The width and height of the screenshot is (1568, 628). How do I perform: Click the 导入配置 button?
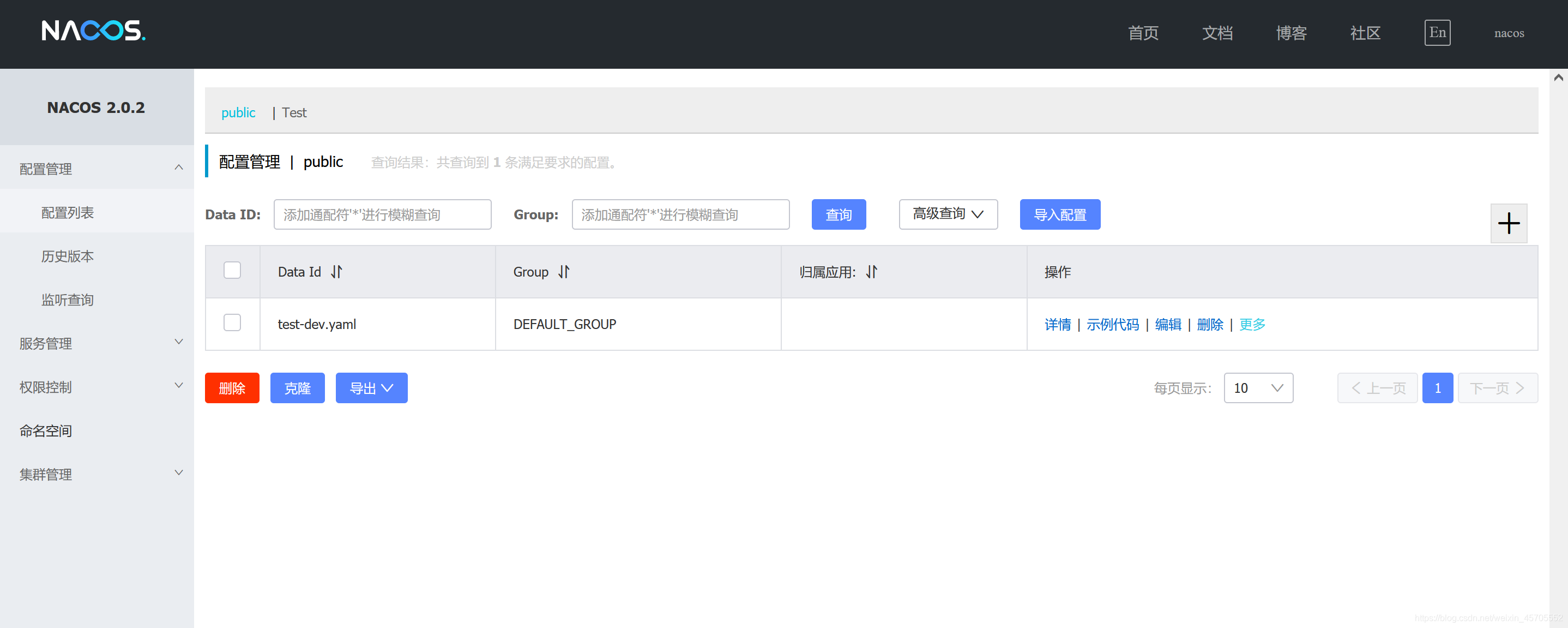pyautogui.click(x=1060, y=214)
